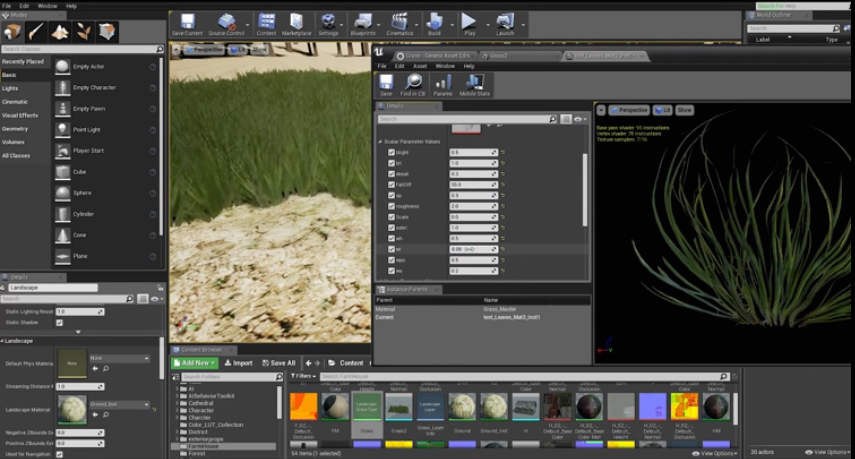Browse to Landscape Material magnifier icon
The width and height of the screenshot is (855, 459).
point(106,415)
